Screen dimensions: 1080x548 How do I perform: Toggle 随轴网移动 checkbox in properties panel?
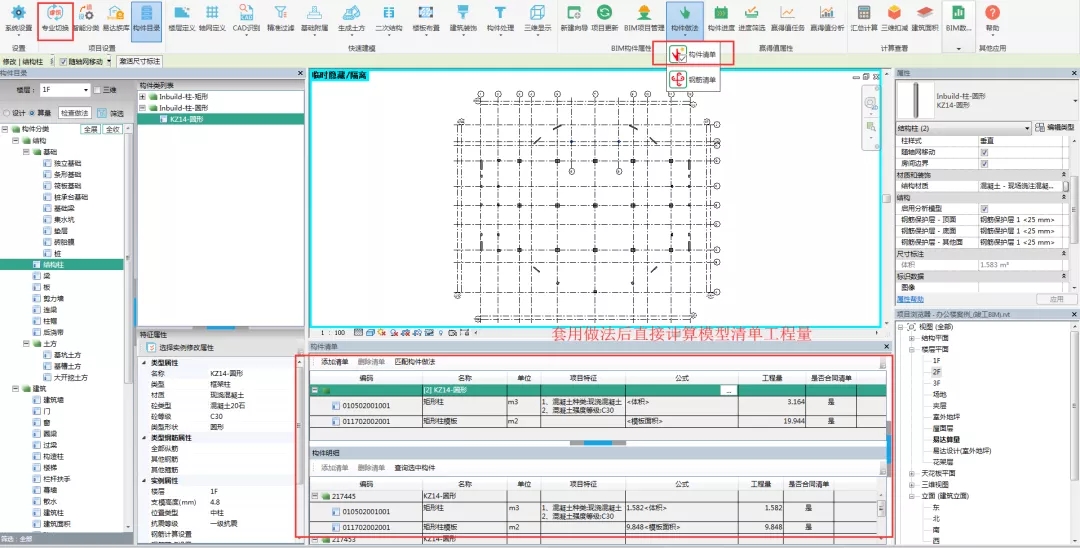tap(984, 152)
